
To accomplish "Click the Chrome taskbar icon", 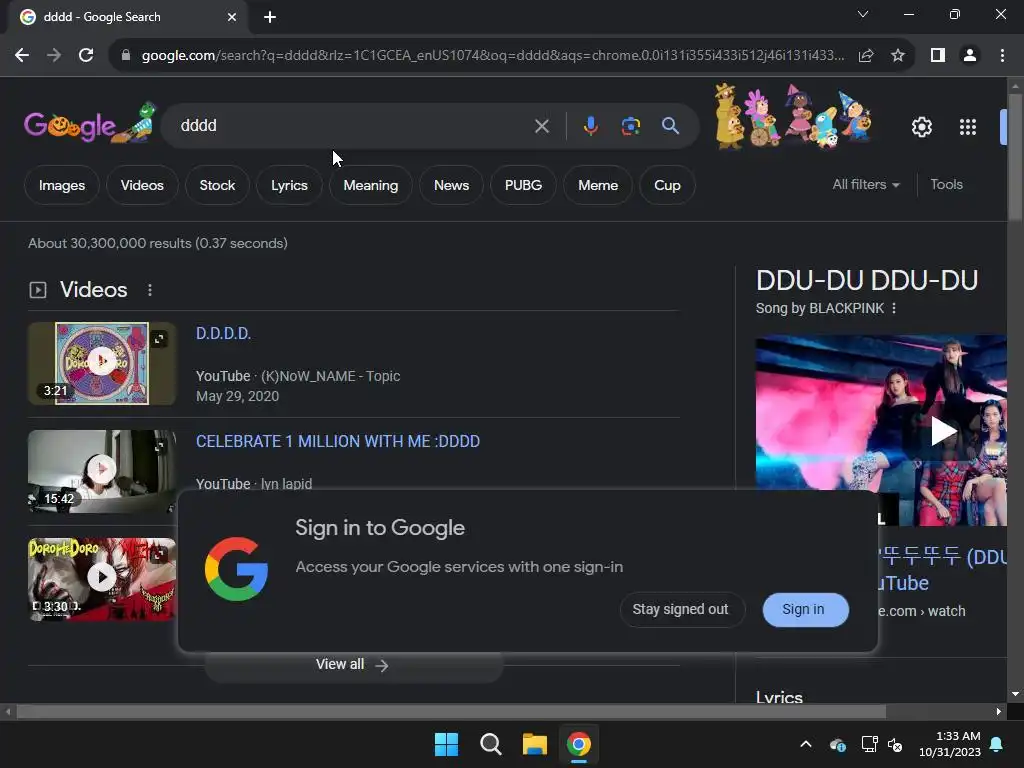I will point(579,744).
